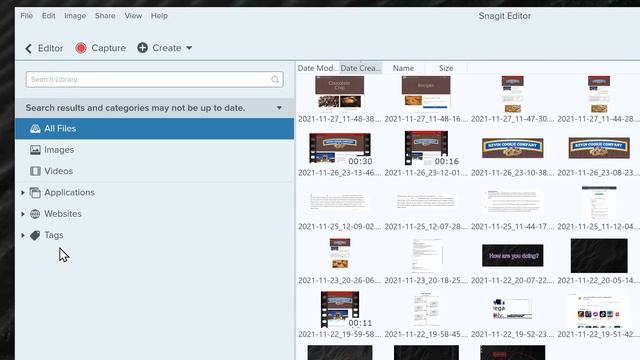Click the file name 2021-11-22_19-59-58

coord(340,335)
